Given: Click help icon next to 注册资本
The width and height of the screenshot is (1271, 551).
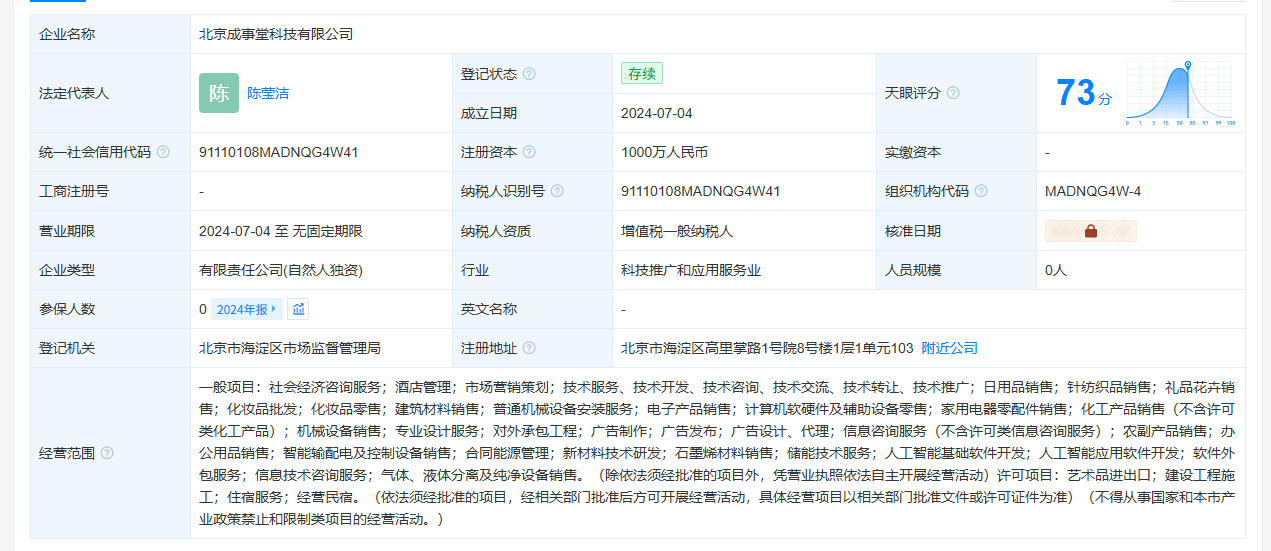Looking at the screenshot, I should tap(529, 152).
